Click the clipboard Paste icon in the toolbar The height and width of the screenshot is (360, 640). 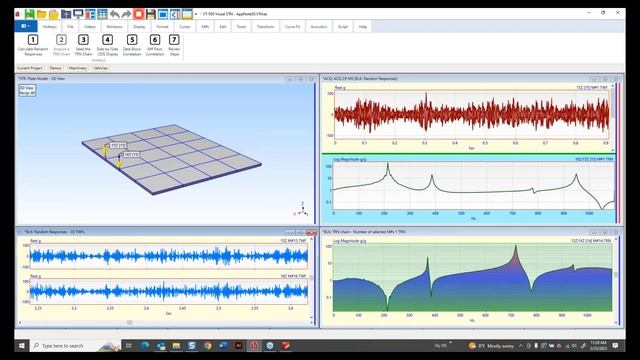pyautogui.click(x=54, y=14)
